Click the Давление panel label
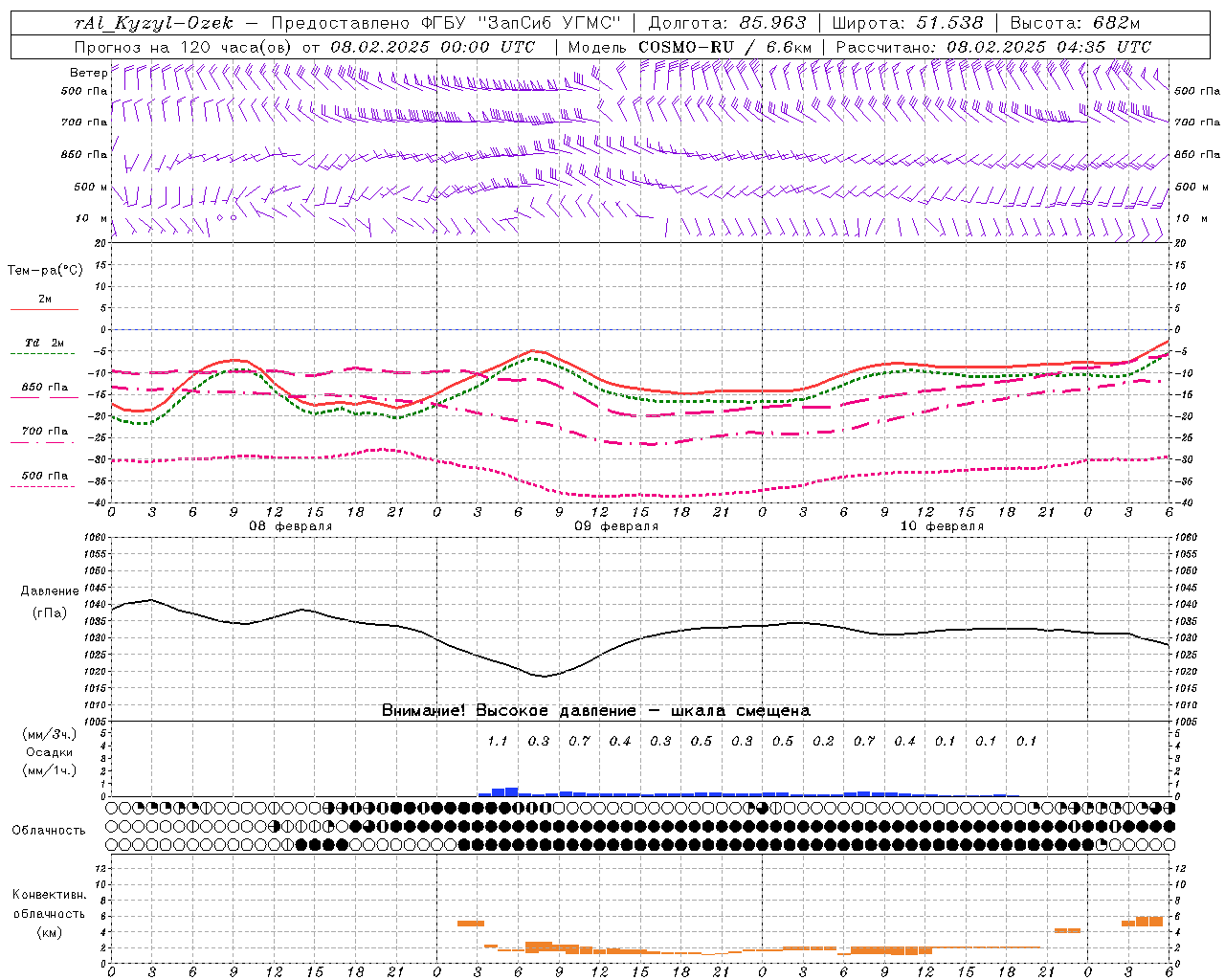1225x980 pixels. 50,591
